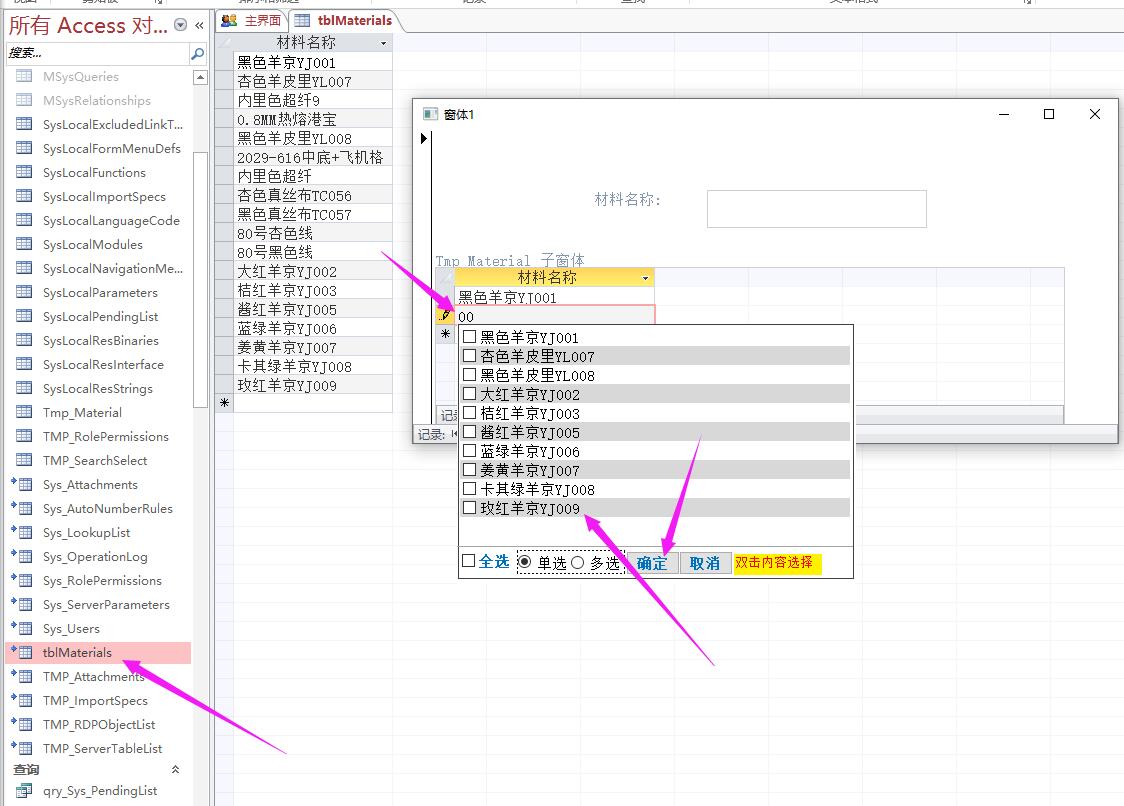Check the 卡其绿羊京YJ008 checkbox
The height and width of the screenshot is (806, 1124).
coord(470,488)
